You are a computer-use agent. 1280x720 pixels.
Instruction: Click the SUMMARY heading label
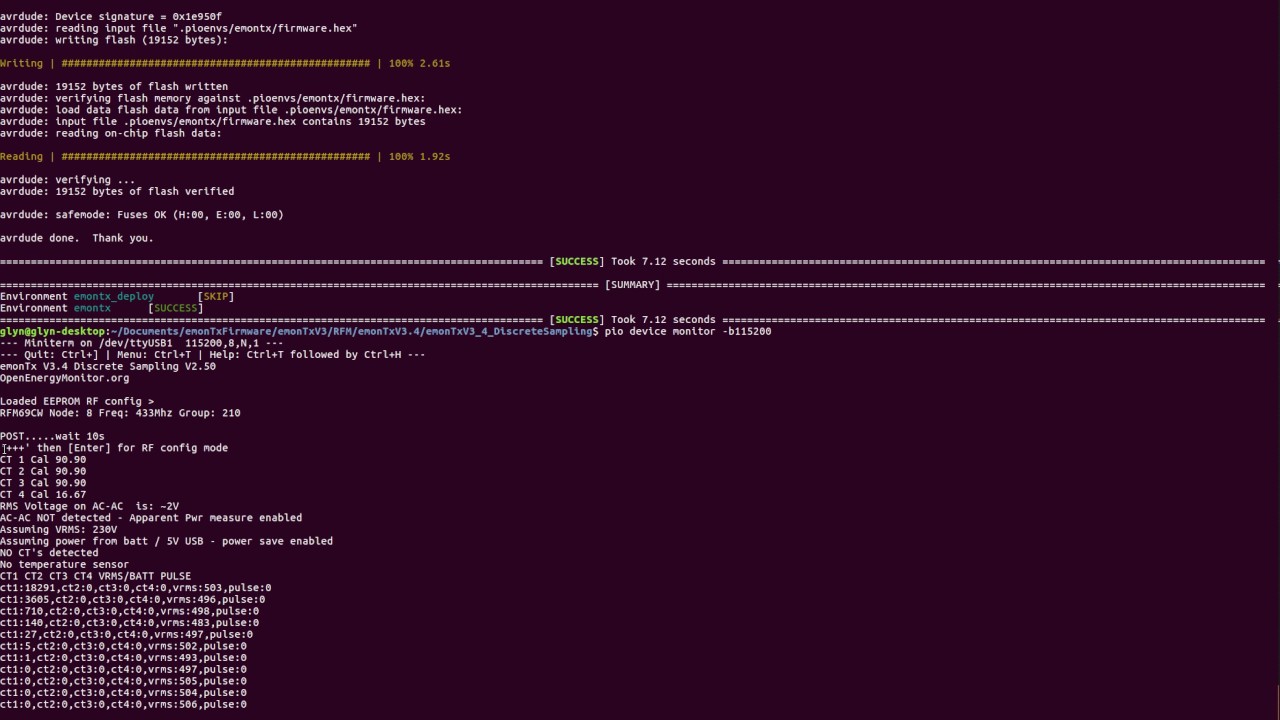pos(632,285)
